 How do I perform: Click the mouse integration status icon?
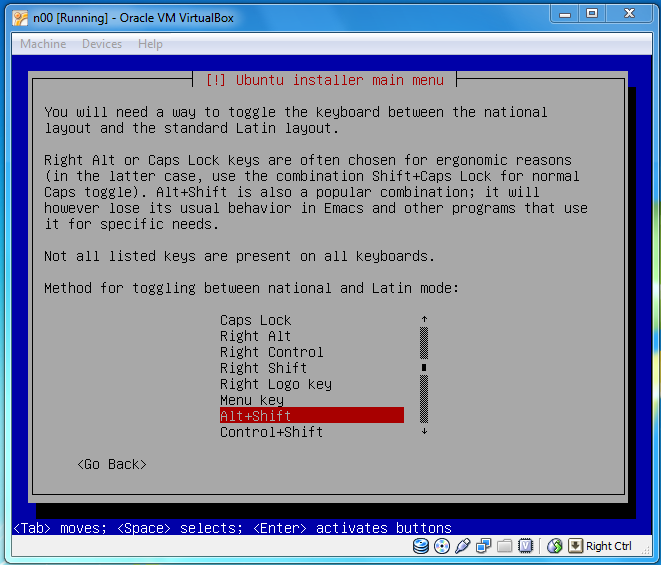555,546
